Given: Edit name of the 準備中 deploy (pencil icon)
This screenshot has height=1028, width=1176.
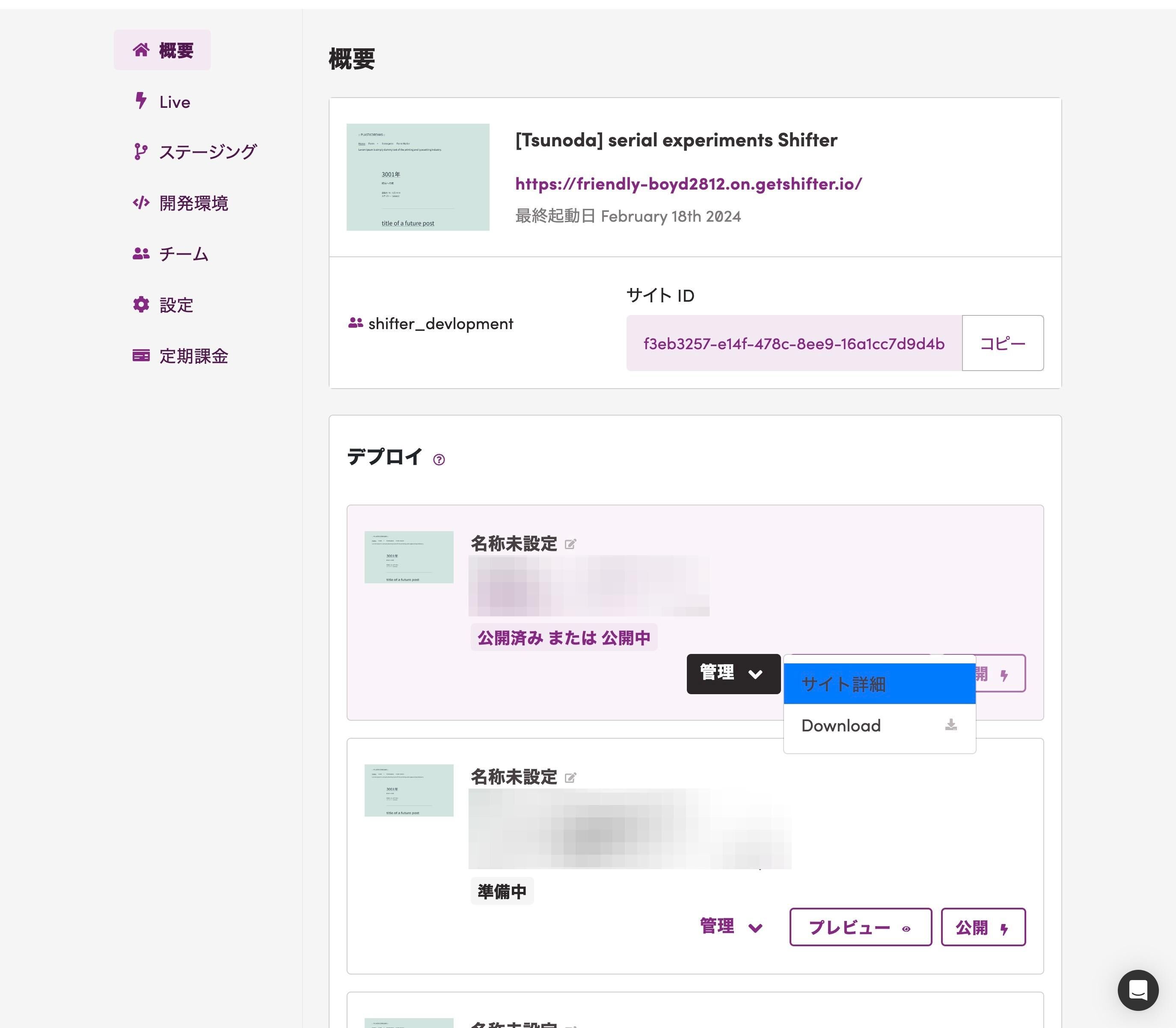Looking at the screenshot, I should click(570, 777).
